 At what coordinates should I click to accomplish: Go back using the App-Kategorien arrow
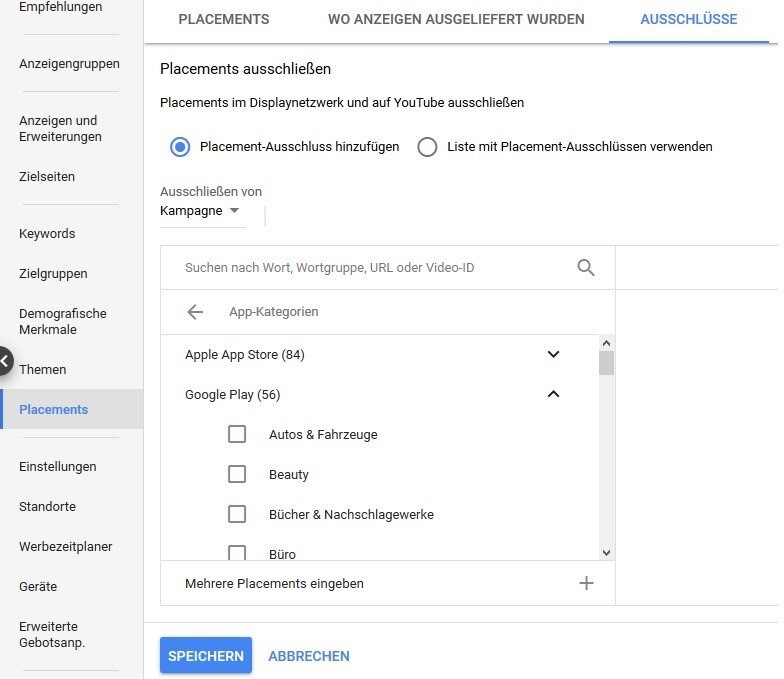[x=194, y=312]
